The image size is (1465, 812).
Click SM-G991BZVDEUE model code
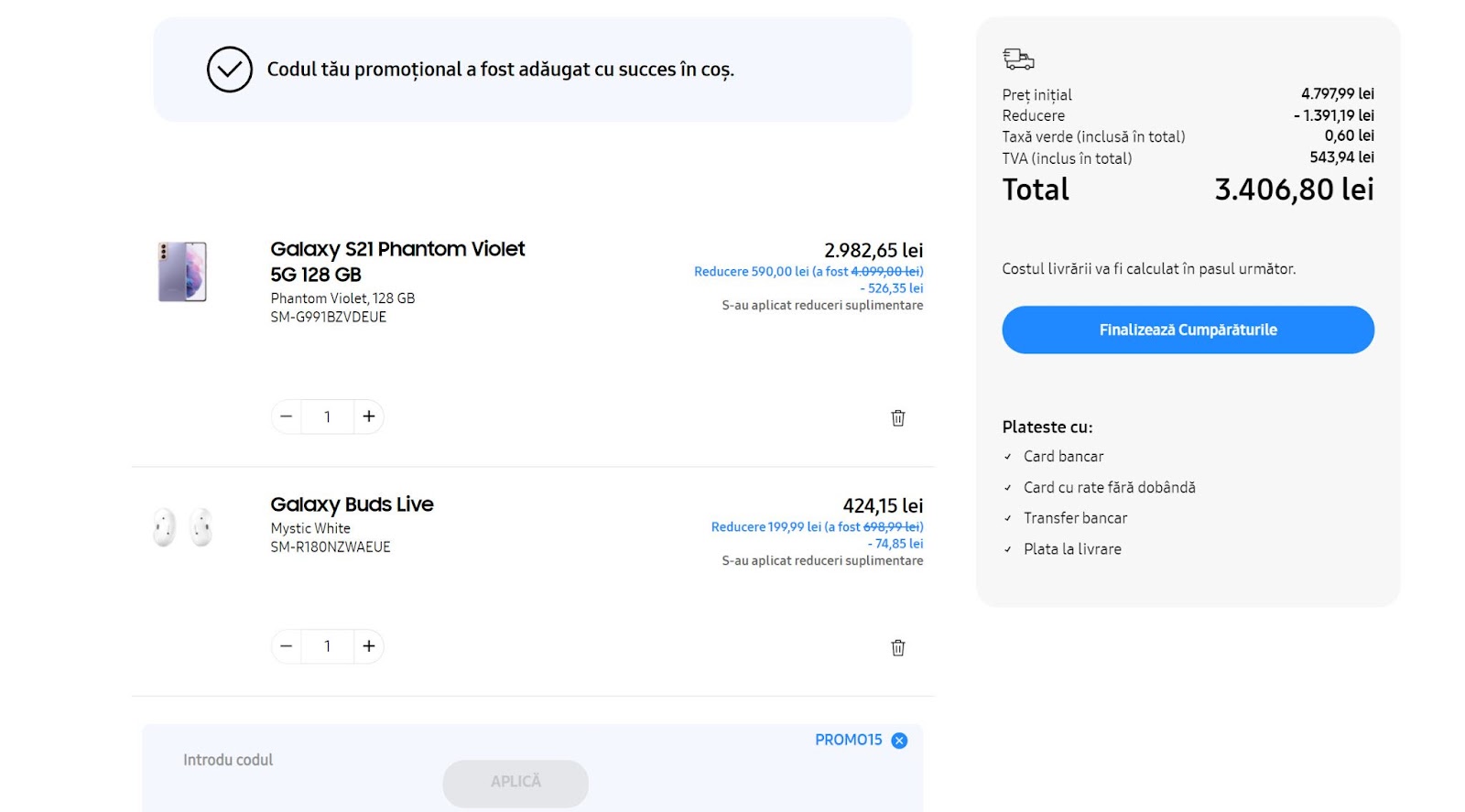coord(328,317)
